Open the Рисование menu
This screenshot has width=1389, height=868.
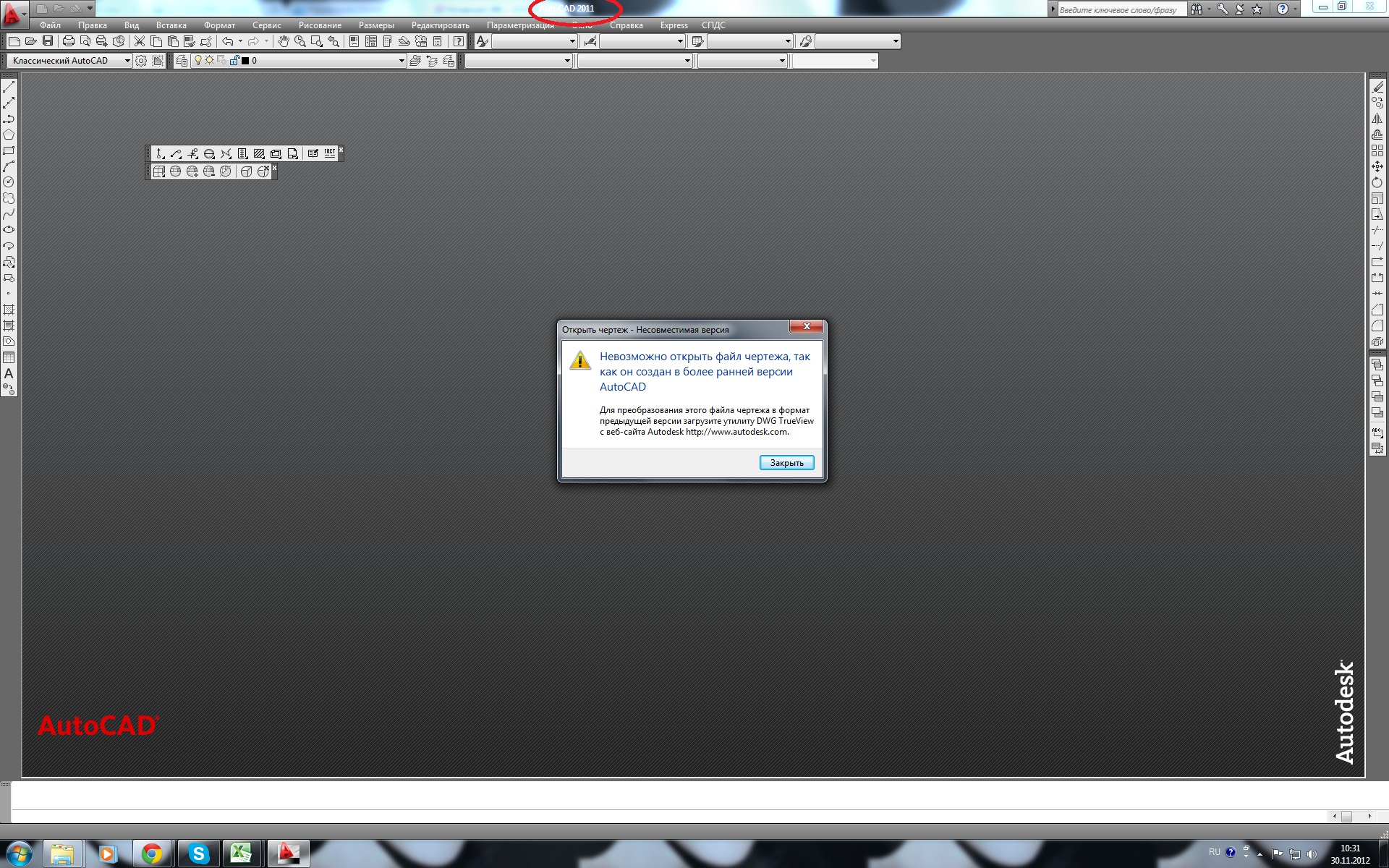320,25
